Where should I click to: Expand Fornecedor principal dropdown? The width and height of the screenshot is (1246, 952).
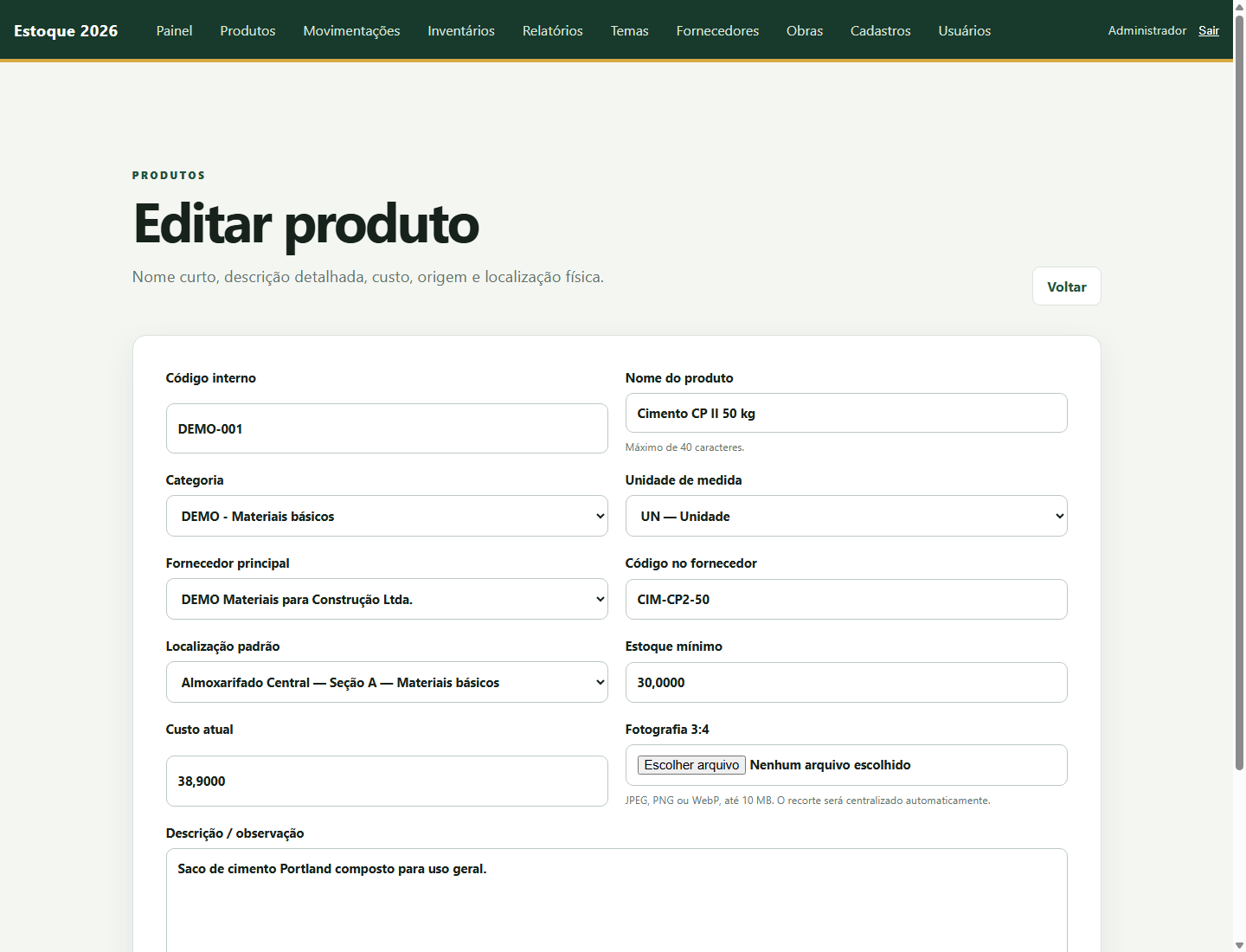(x=387, y=599)
